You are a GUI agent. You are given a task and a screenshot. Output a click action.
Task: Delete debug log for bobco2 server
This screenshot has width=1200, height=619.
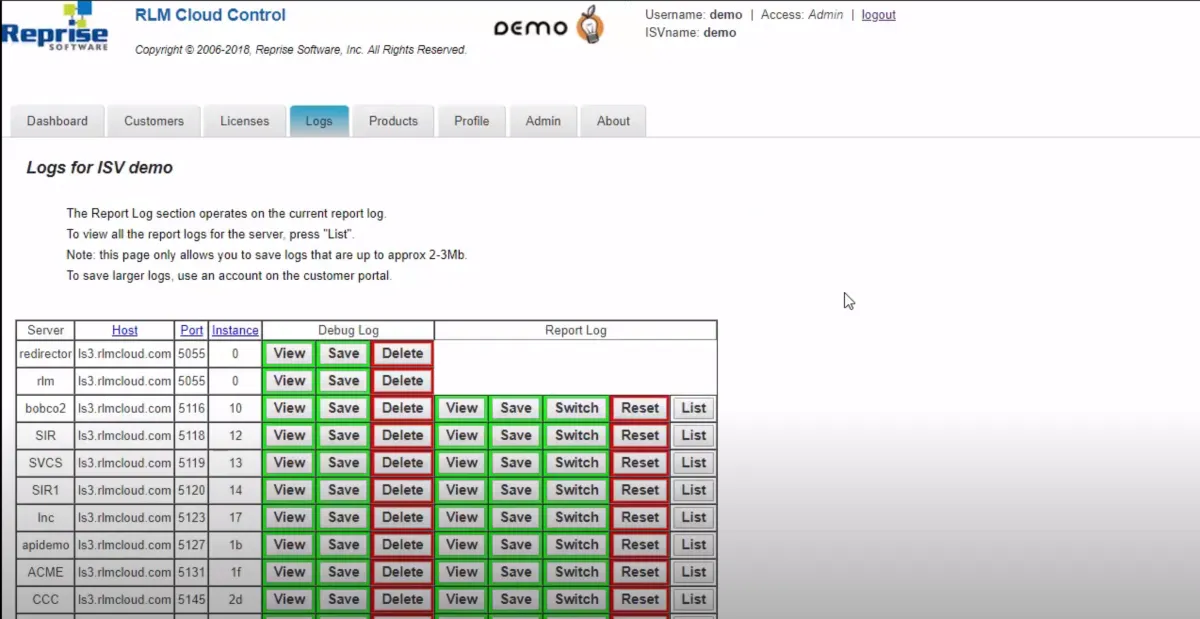[402, 408]
